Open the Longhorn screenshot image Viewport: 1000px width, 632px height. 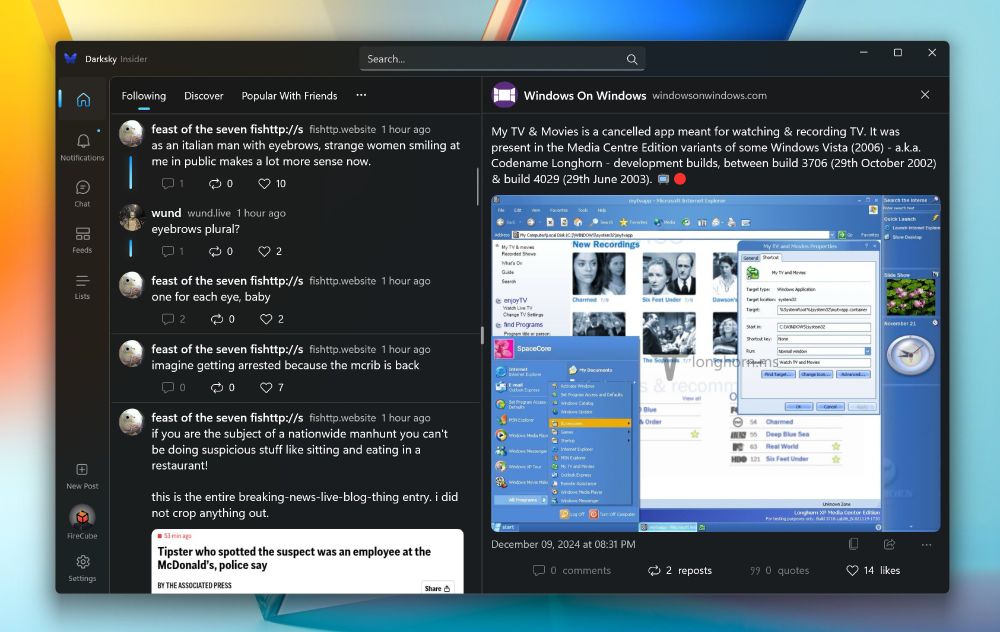[715, 364]
